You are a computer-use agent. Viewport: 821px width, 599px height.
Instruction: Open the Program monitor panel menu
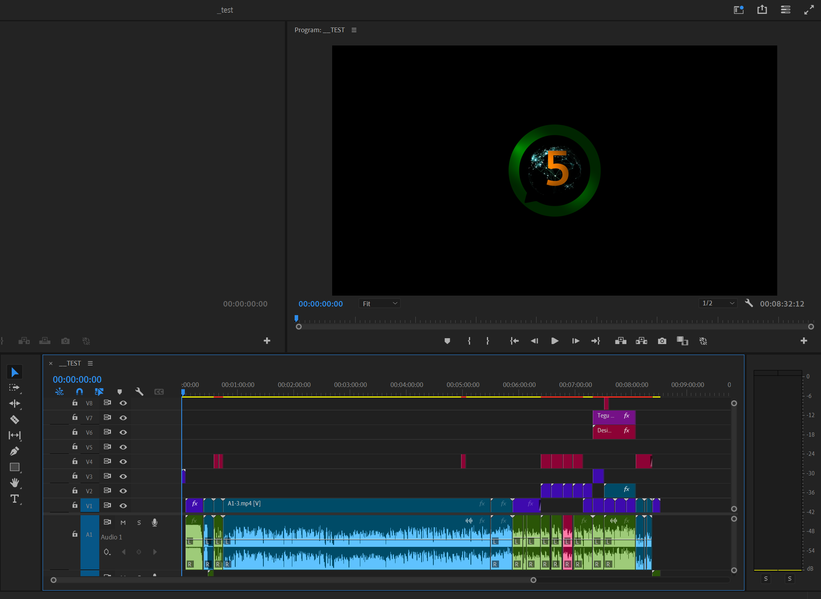coord(354,30)
